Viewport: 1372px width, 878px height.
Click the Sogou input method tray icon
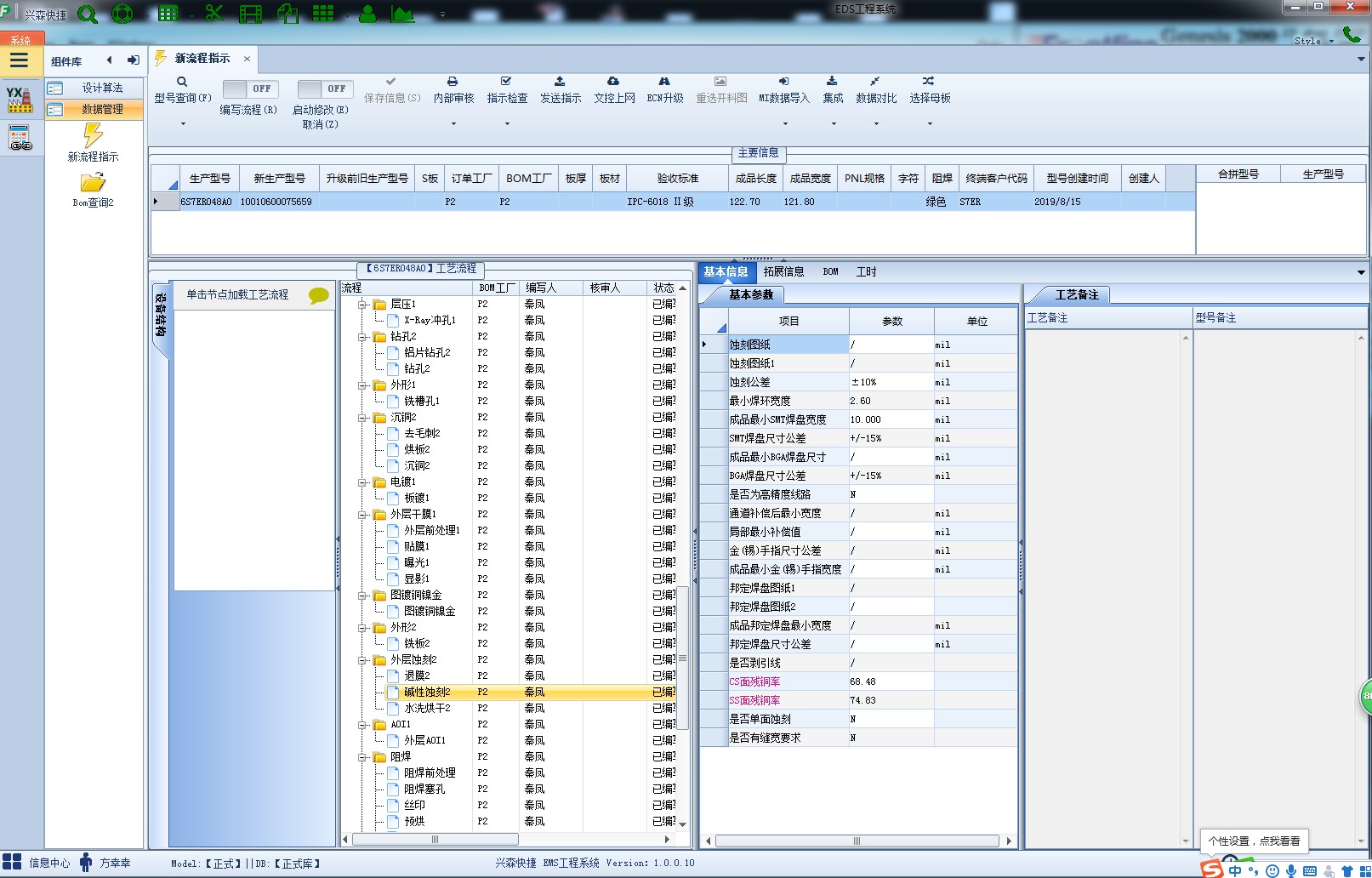(x=1211, y=869)
